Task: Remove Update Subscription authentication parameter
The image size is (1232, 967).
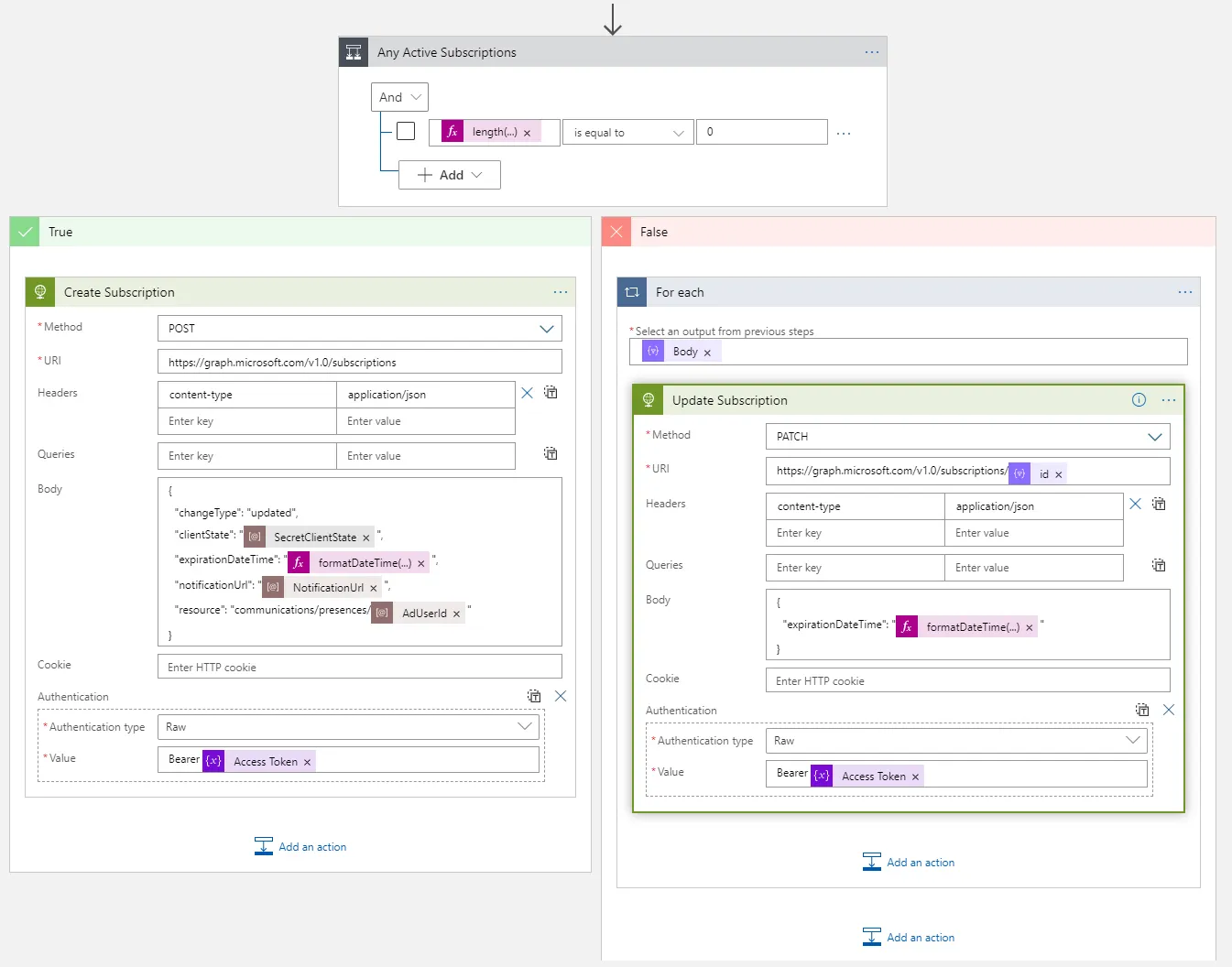Action: pyautogui.click(x=1169, y=710)
